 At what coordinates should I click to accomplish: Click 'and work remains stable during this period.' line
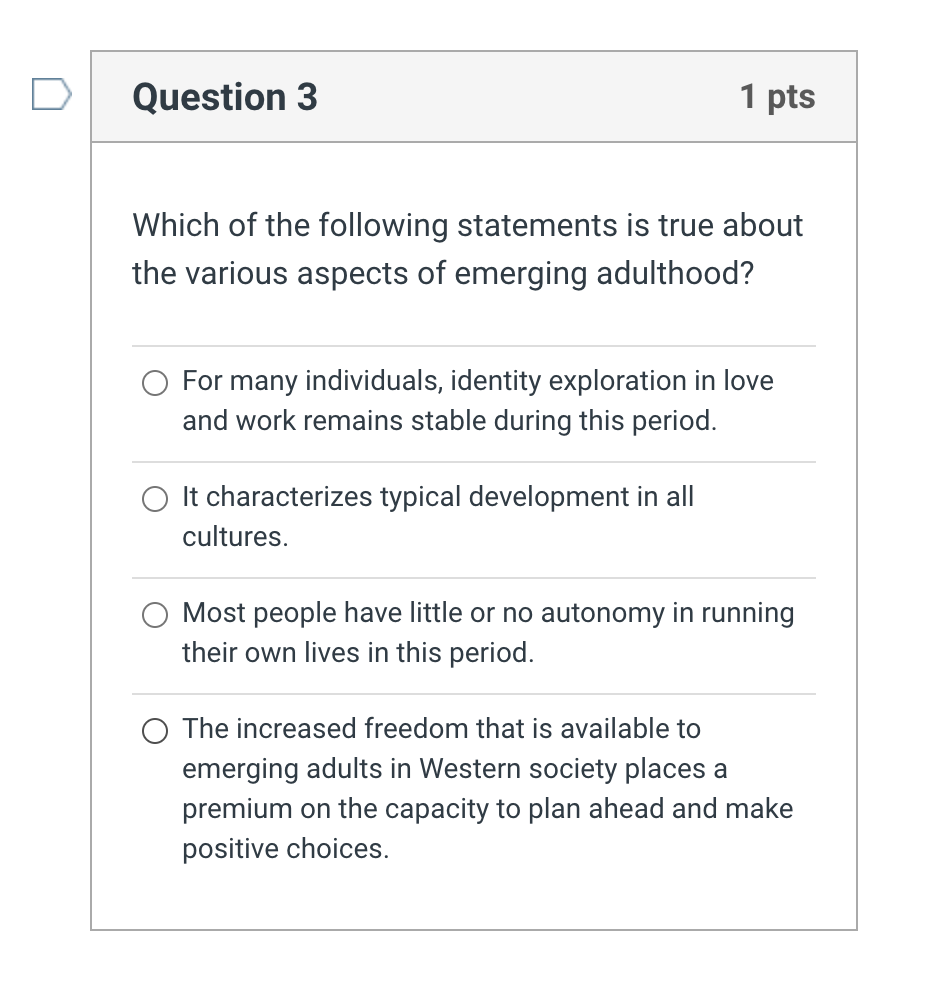pos(450,421)
